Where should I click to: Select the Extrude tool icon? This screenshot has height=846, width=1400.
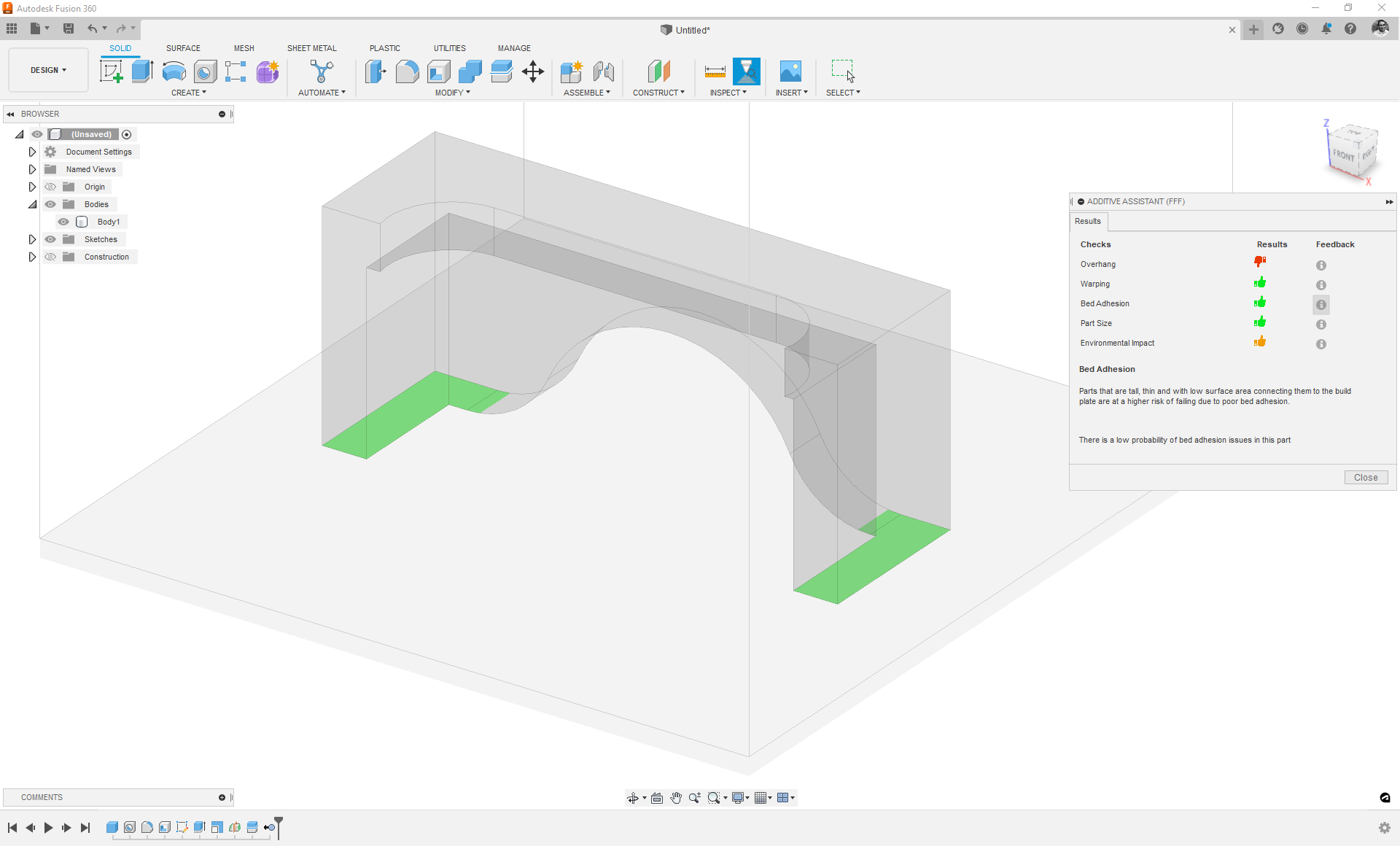tap(142, 71)
